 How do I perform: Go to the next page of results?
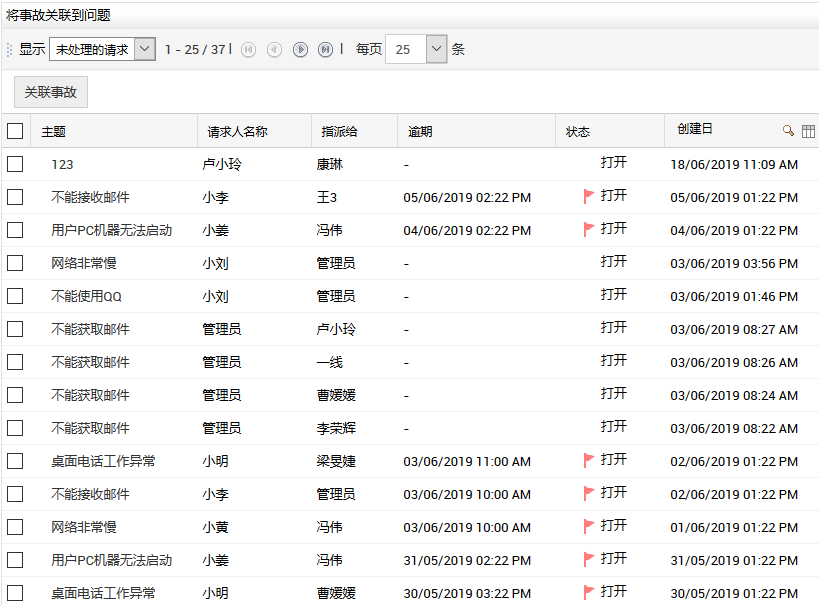click(300, 50)
